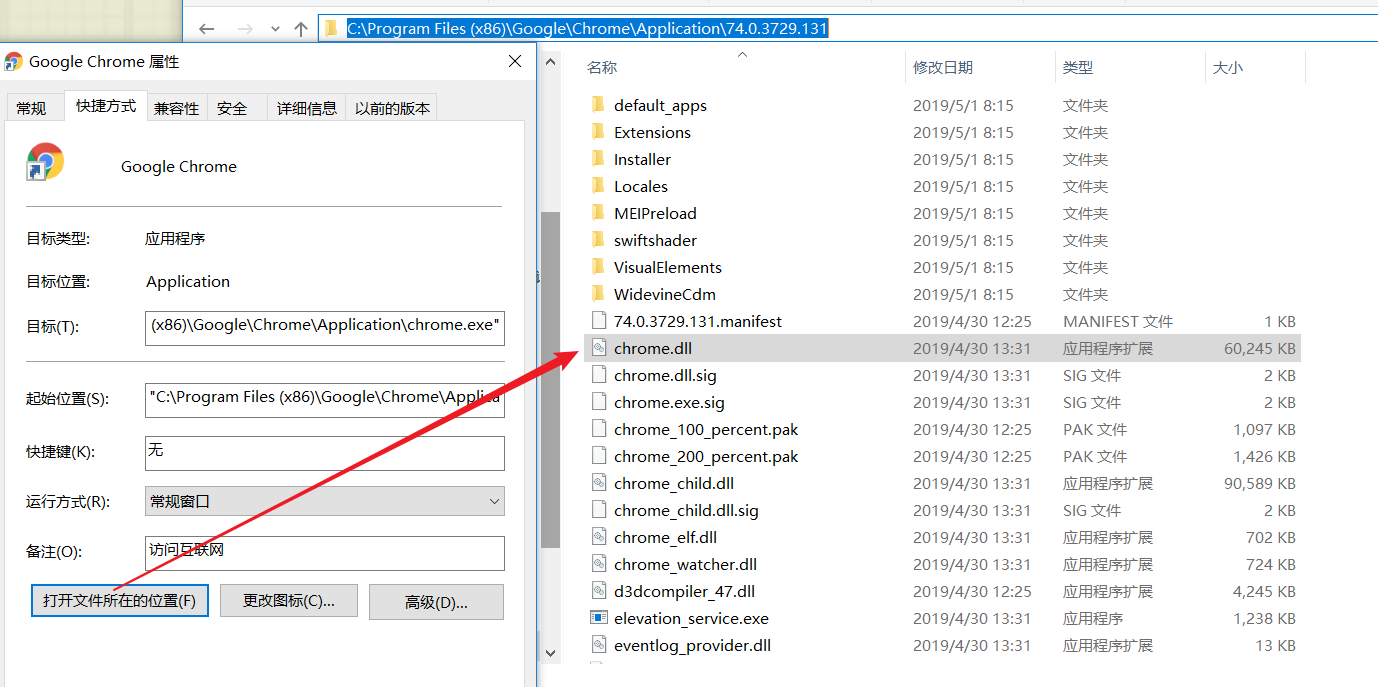Click the 更改图标 button
The height and width of the screenshot is (687, 1378).
pyautogui.click(x=289, y=601)
